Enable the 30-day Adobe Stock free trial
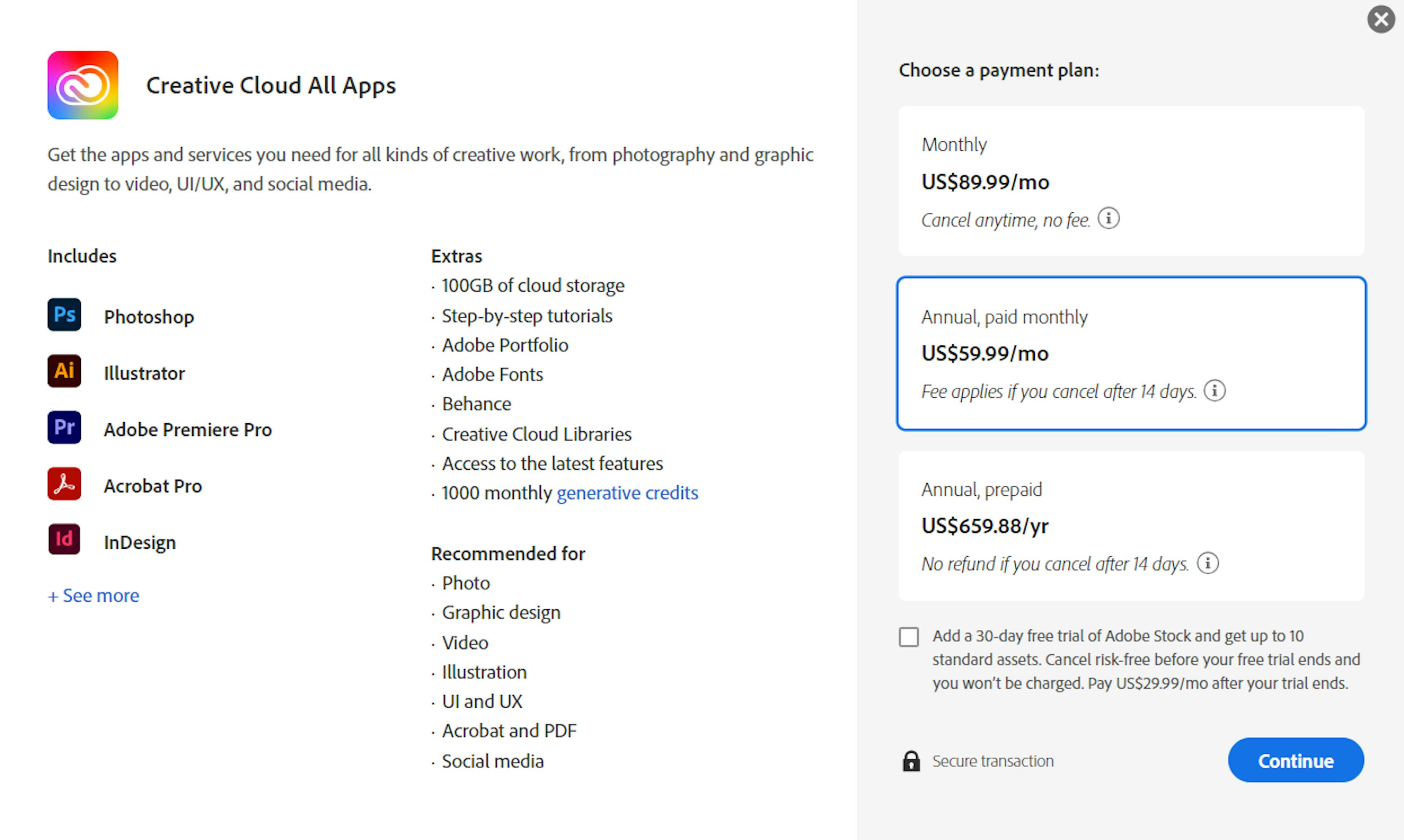This screenshot has height=840, width=1404. click(x=909, y=637)
